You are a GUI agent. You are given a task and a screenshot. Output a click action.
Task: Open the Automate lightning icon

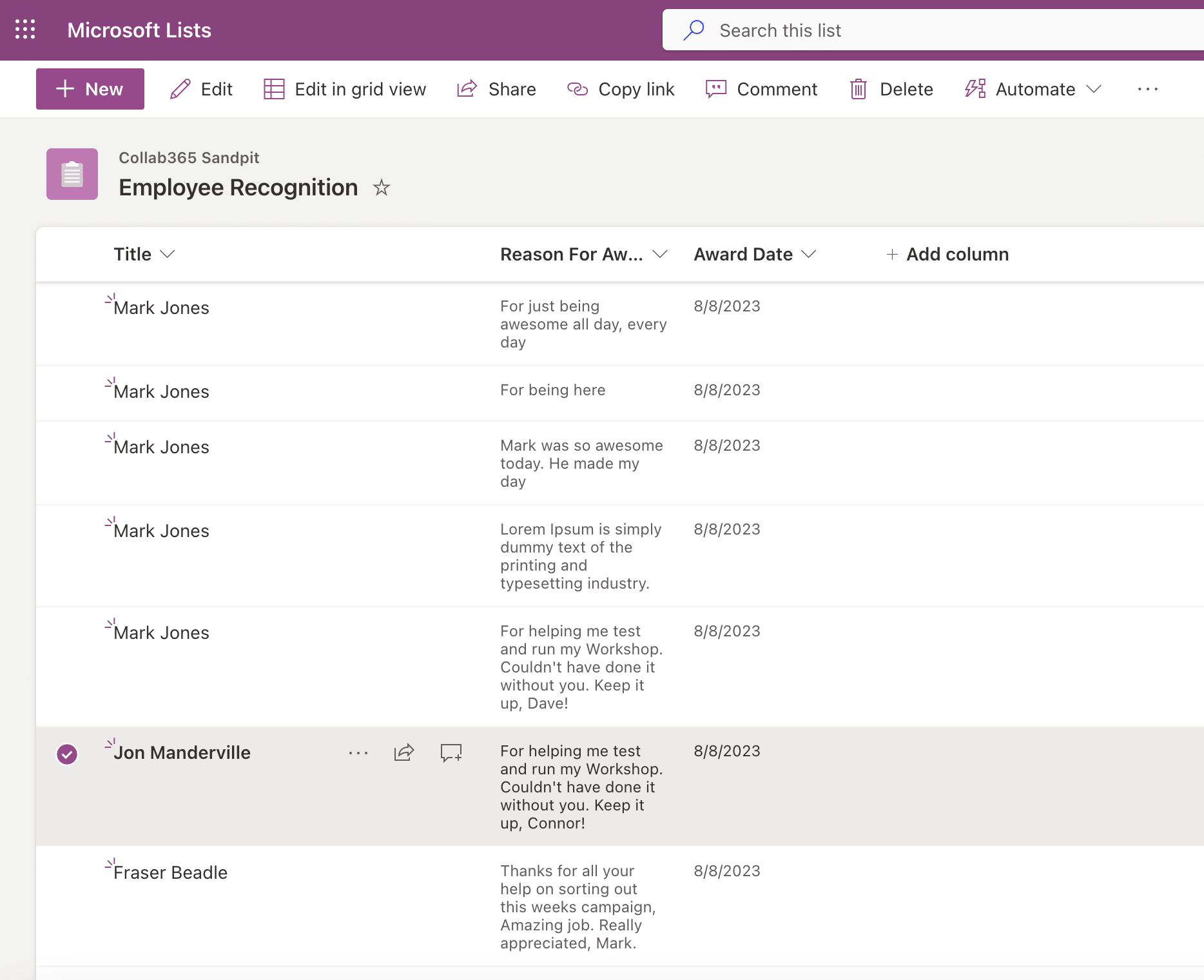(x=974, y=89)
